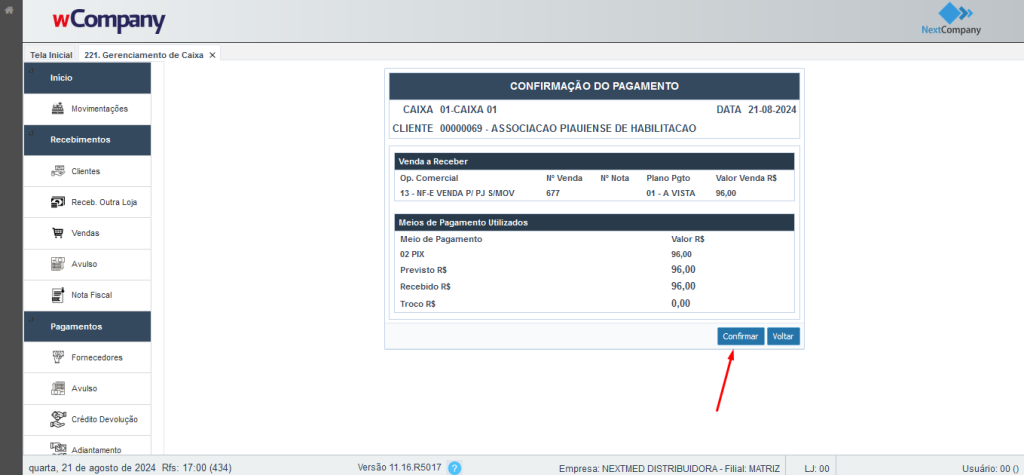Close the Gerenciamento de Caixa tab
Screen dimensions: 1024x475
click(x=212, y=55)
